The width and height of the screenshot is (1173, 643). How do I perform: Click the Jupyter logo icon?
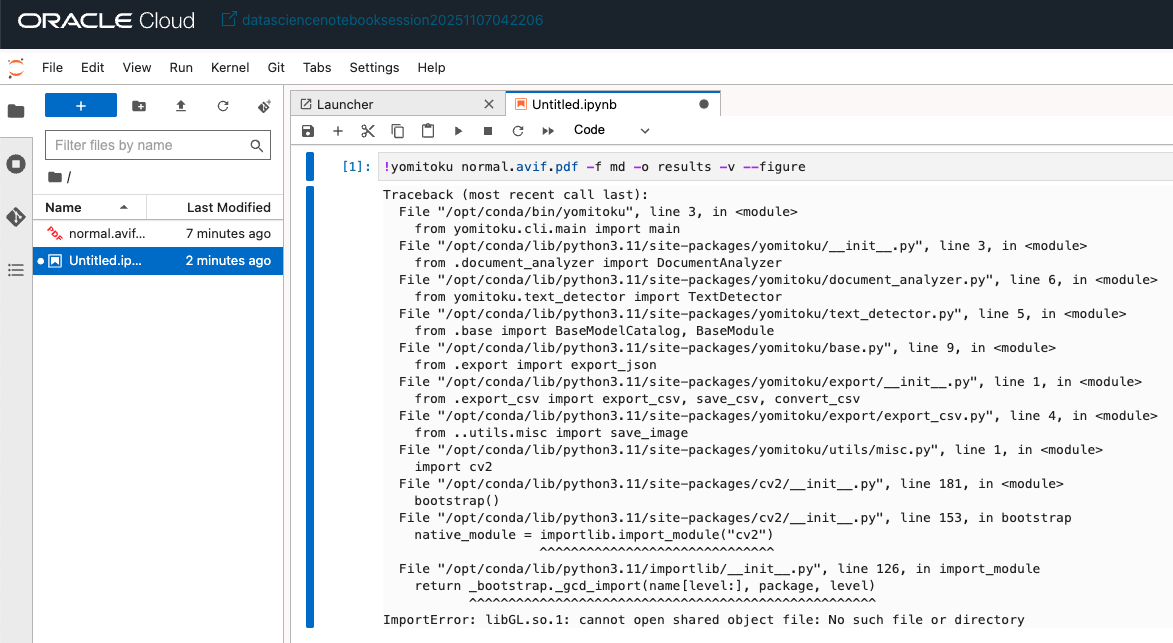(16, 68)
